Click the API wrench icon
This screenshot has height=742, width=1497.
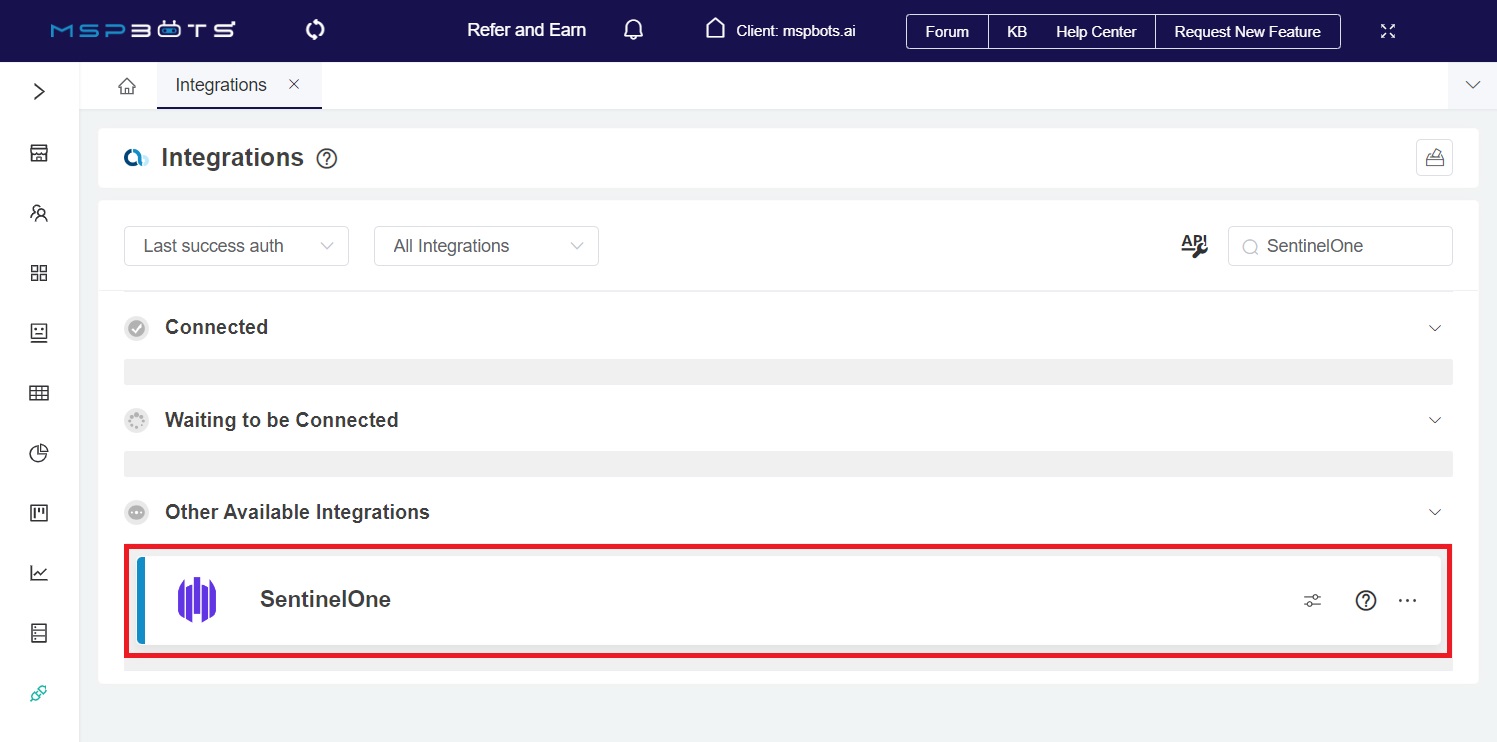pyautogui.click(x=1194, y=246)
